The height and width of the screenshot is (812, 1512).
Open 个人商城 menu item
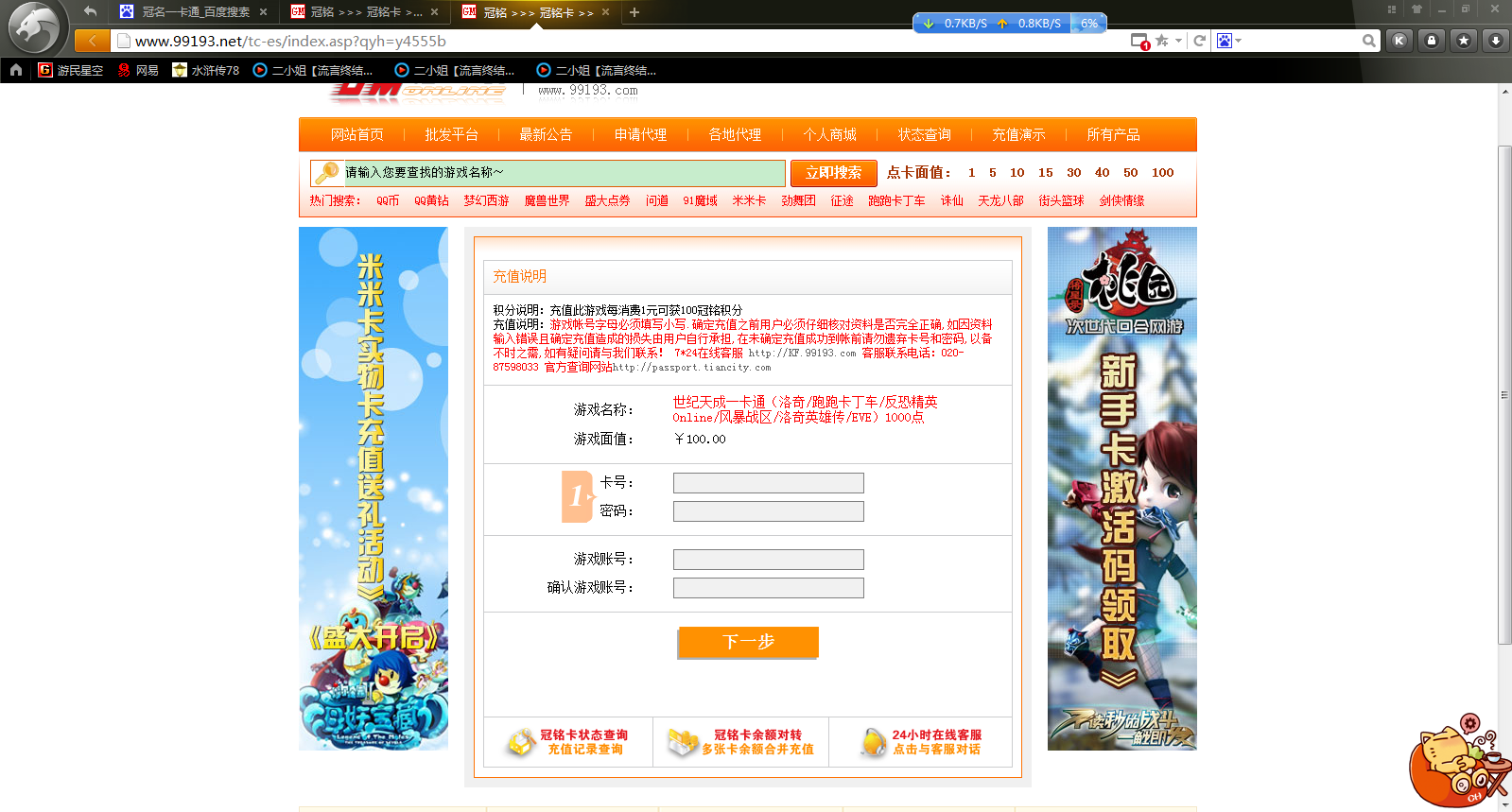[829, 135]
